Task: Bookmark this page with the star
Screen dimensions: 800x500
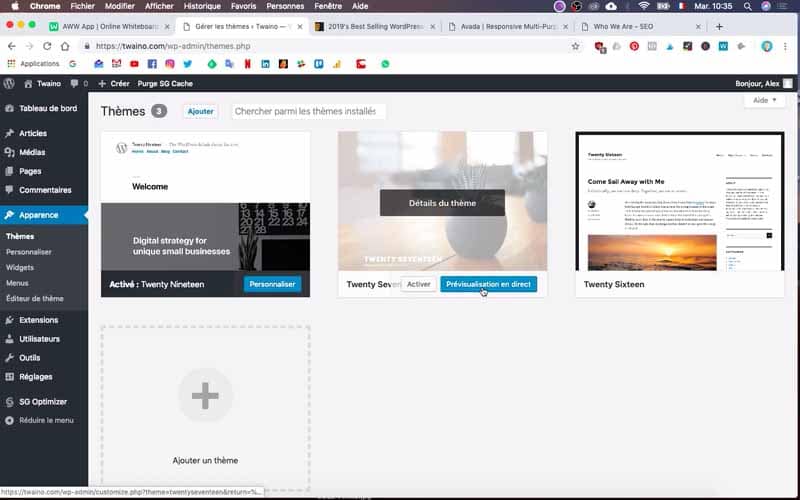Action: [576, 46]
